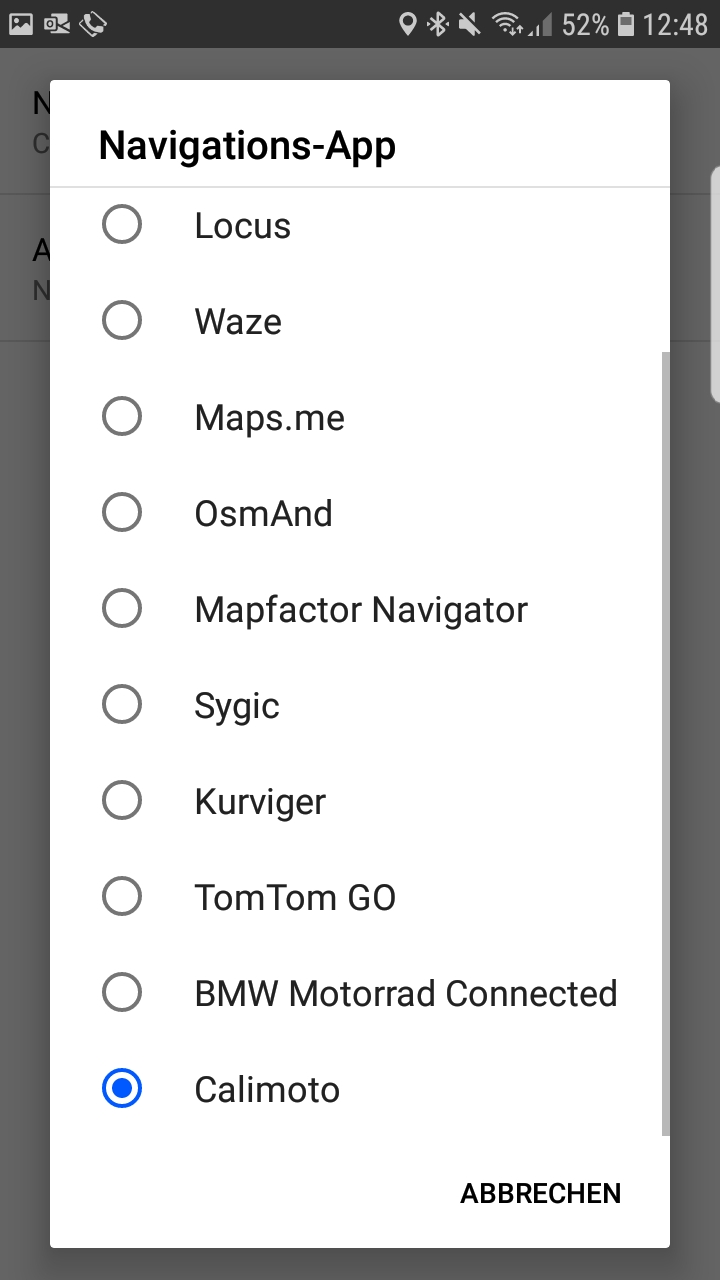Choose the Sygic radio button
The width and height of the screenshot is (720, 1280).
click(x=122, y=705)
